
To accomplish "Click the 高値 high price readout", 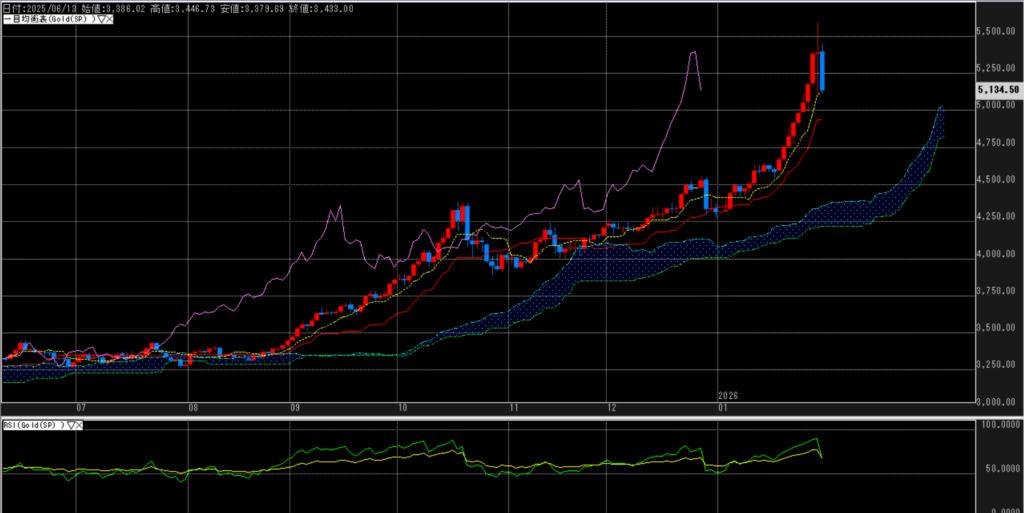I will pyautogui.click(x=182, y=8).
